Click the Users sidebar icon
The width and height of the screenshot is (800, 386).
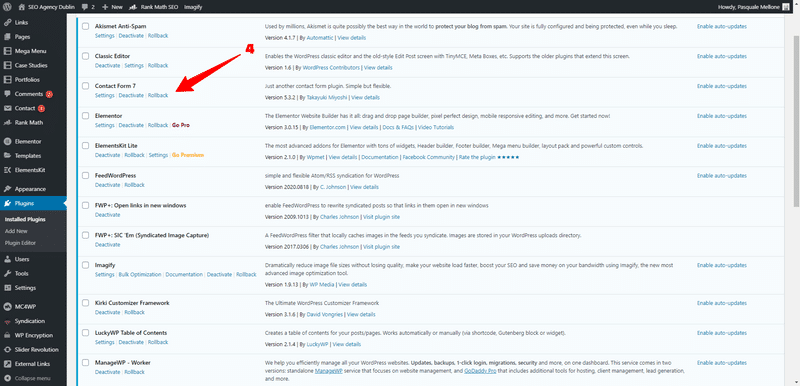[x=7, y=259]
